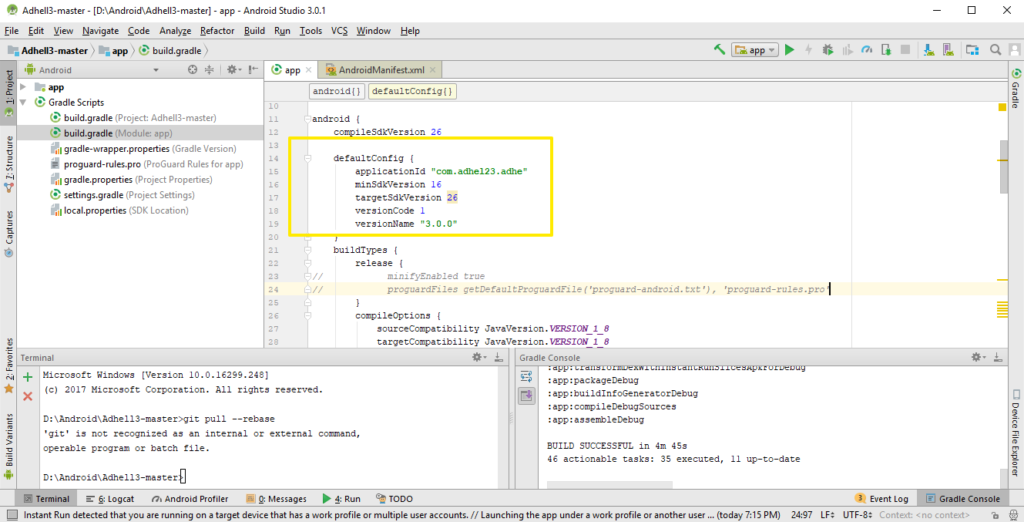The image size is (1024, 522).
Task: Add new terminal session with green plus
Action: pyautogui.click(x=27, y=377)
